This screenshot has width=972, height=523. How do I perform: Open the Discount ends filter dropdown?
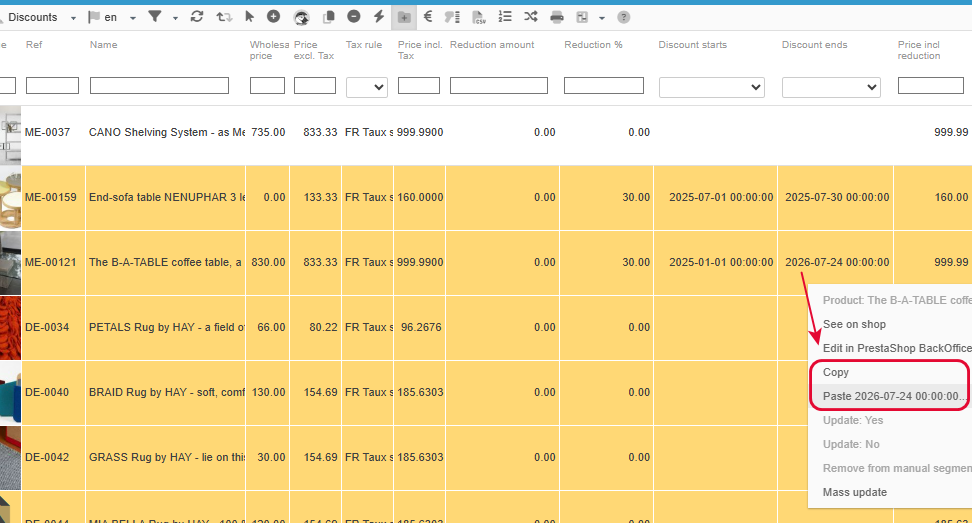click(831, 87)
